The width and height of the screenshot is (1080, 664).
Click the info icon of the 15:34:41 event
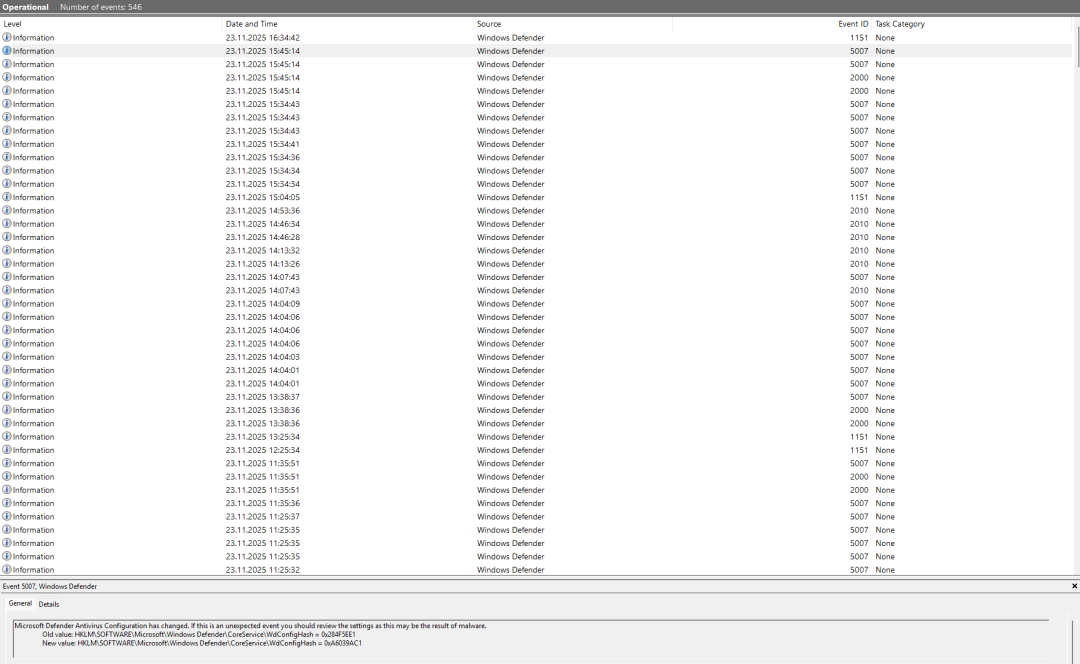(x=7, y=144)
